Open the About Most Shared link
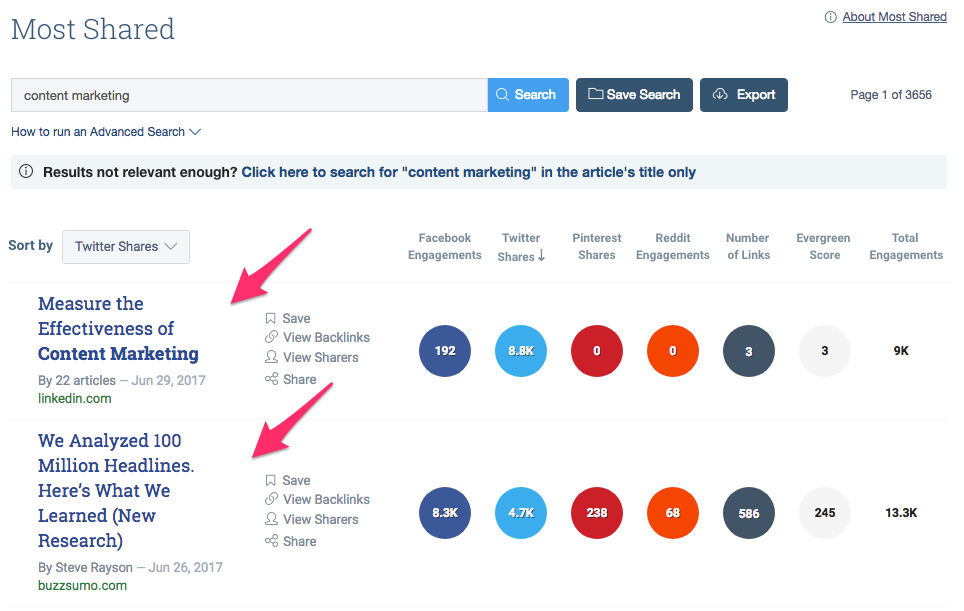Viewport: 964px width, 611px height. (894, 16)
